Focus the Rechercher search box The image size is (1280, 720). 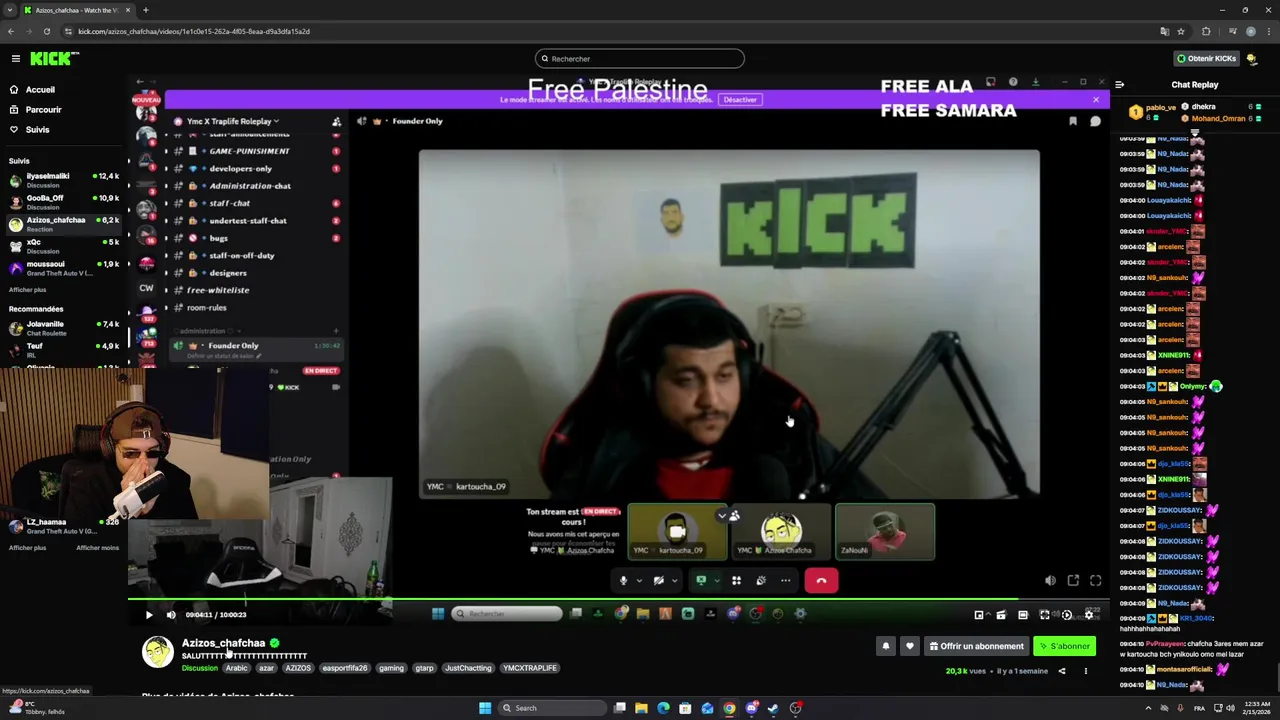pyautogui.click(x=640, y=59)
